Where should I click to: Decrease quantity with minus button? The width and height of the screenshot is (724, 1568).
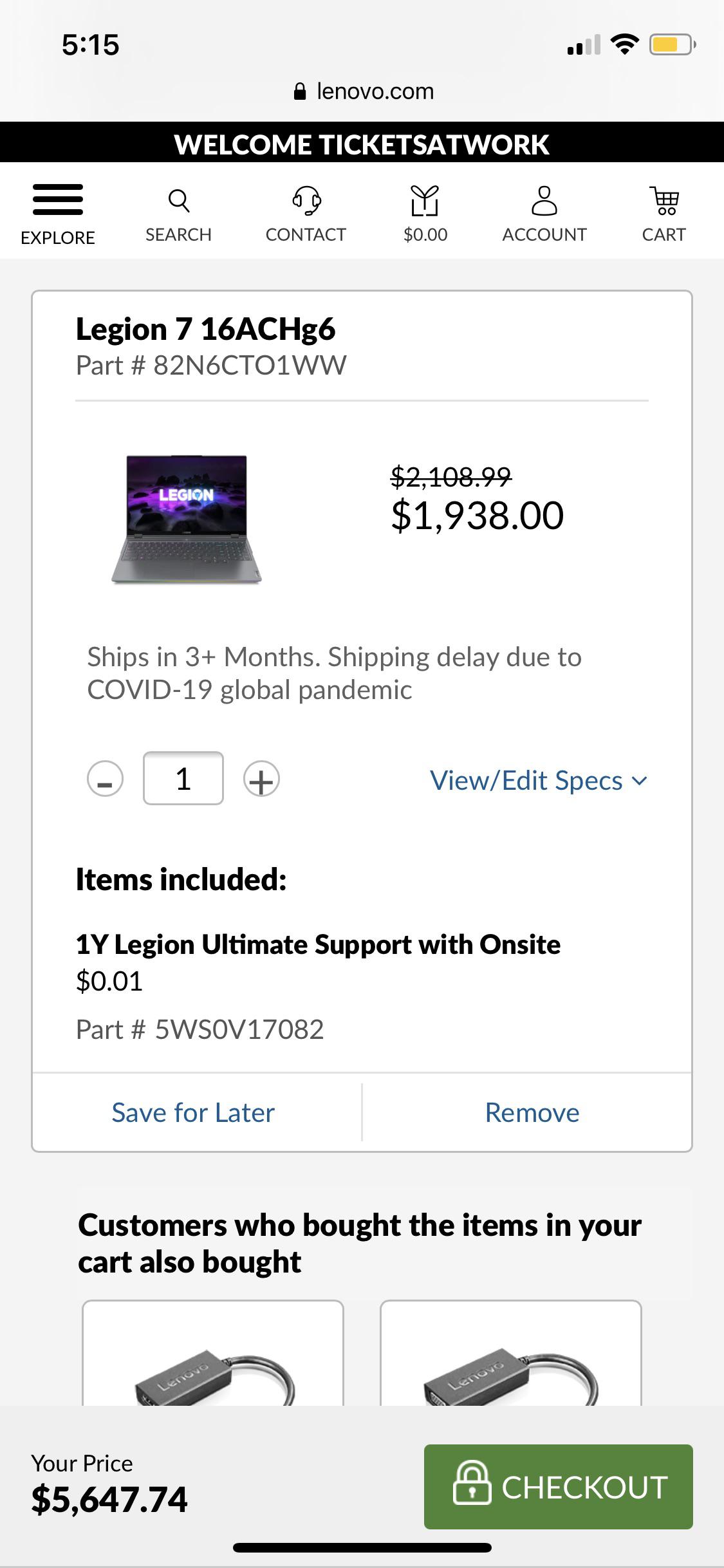[x=105, y=779]
